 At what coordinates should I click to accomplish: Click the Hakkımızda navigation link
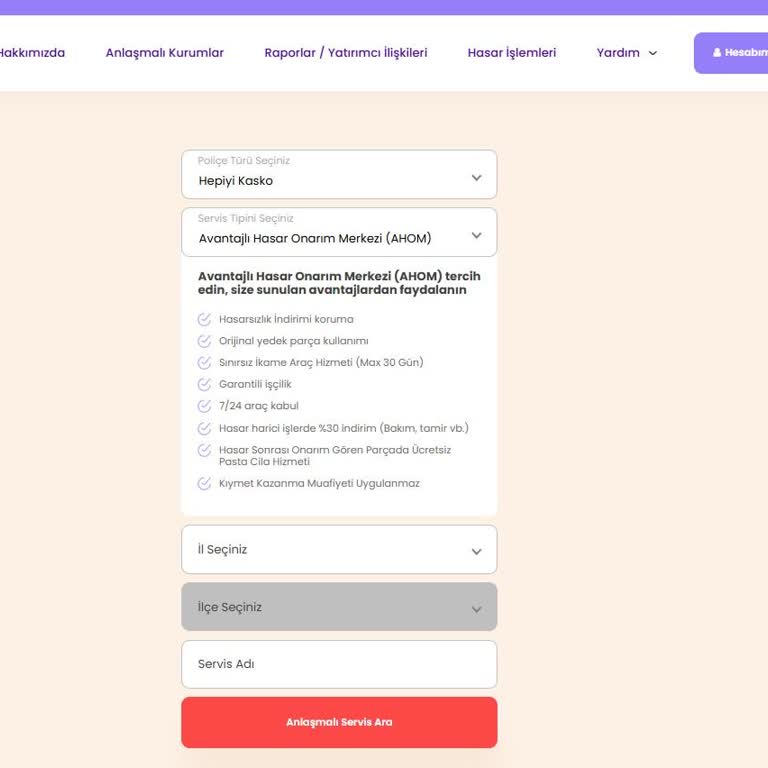(32, 53)
